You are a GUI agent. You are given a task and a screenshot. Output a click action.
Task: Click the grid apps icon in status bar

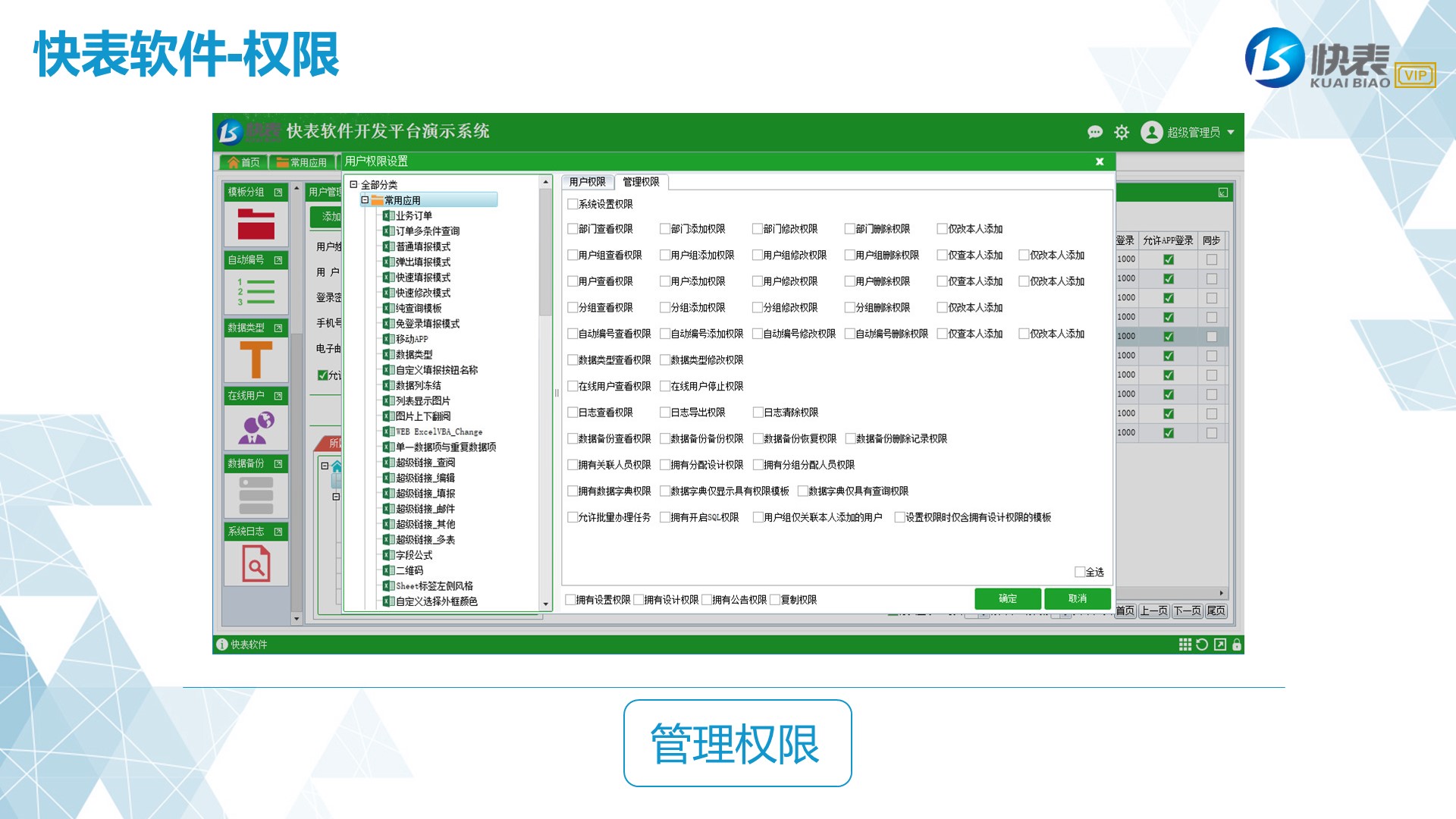click(x=1185, y=645)
